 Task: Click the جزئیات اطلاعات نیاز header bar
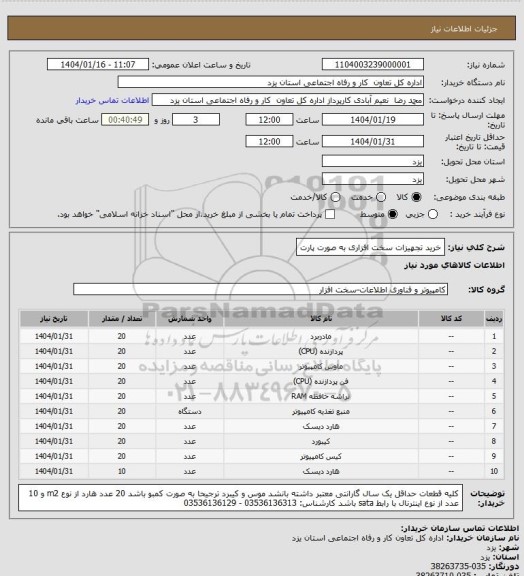262,28
